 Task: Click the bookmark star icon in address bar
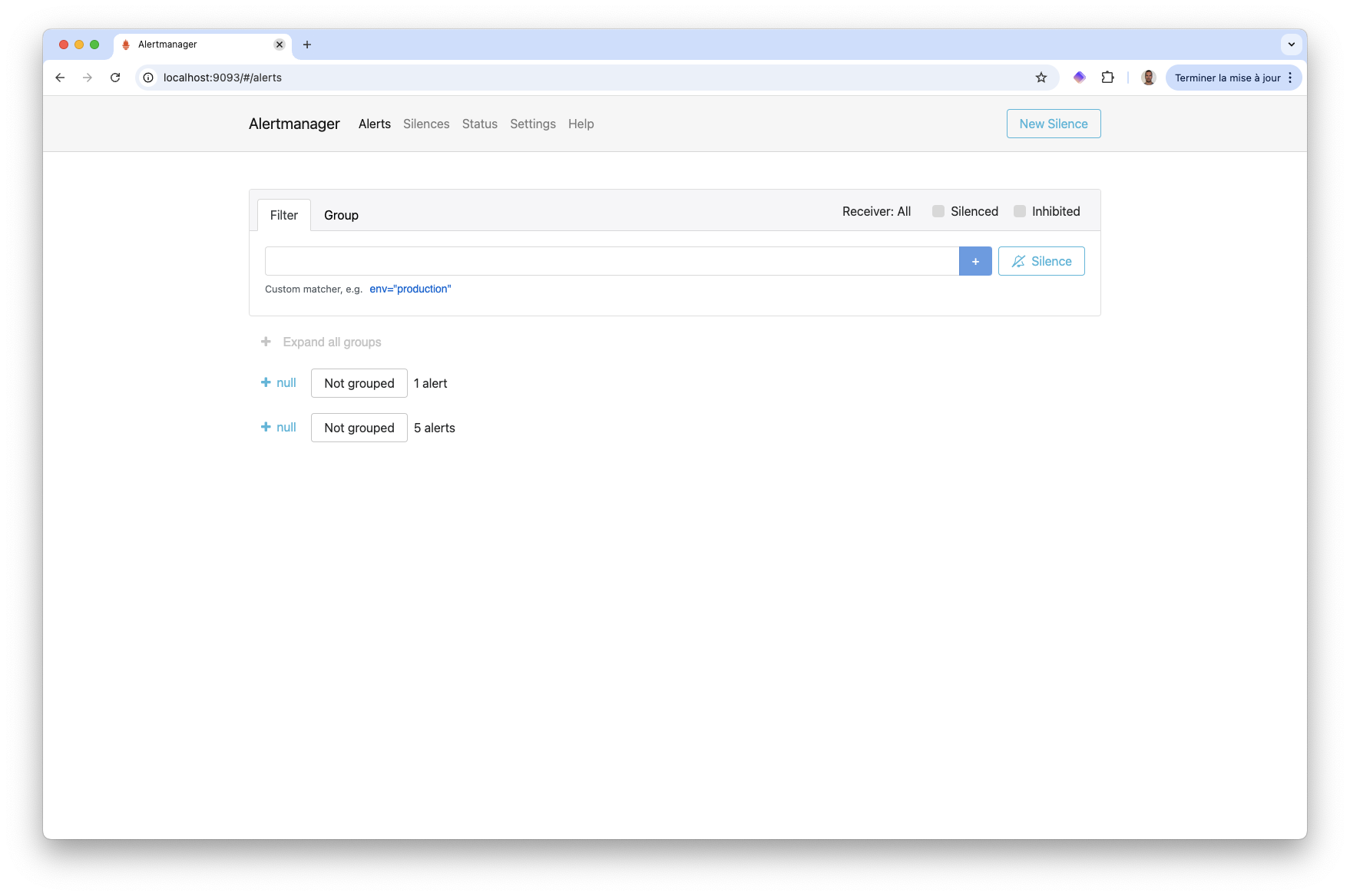(1041, 78)
